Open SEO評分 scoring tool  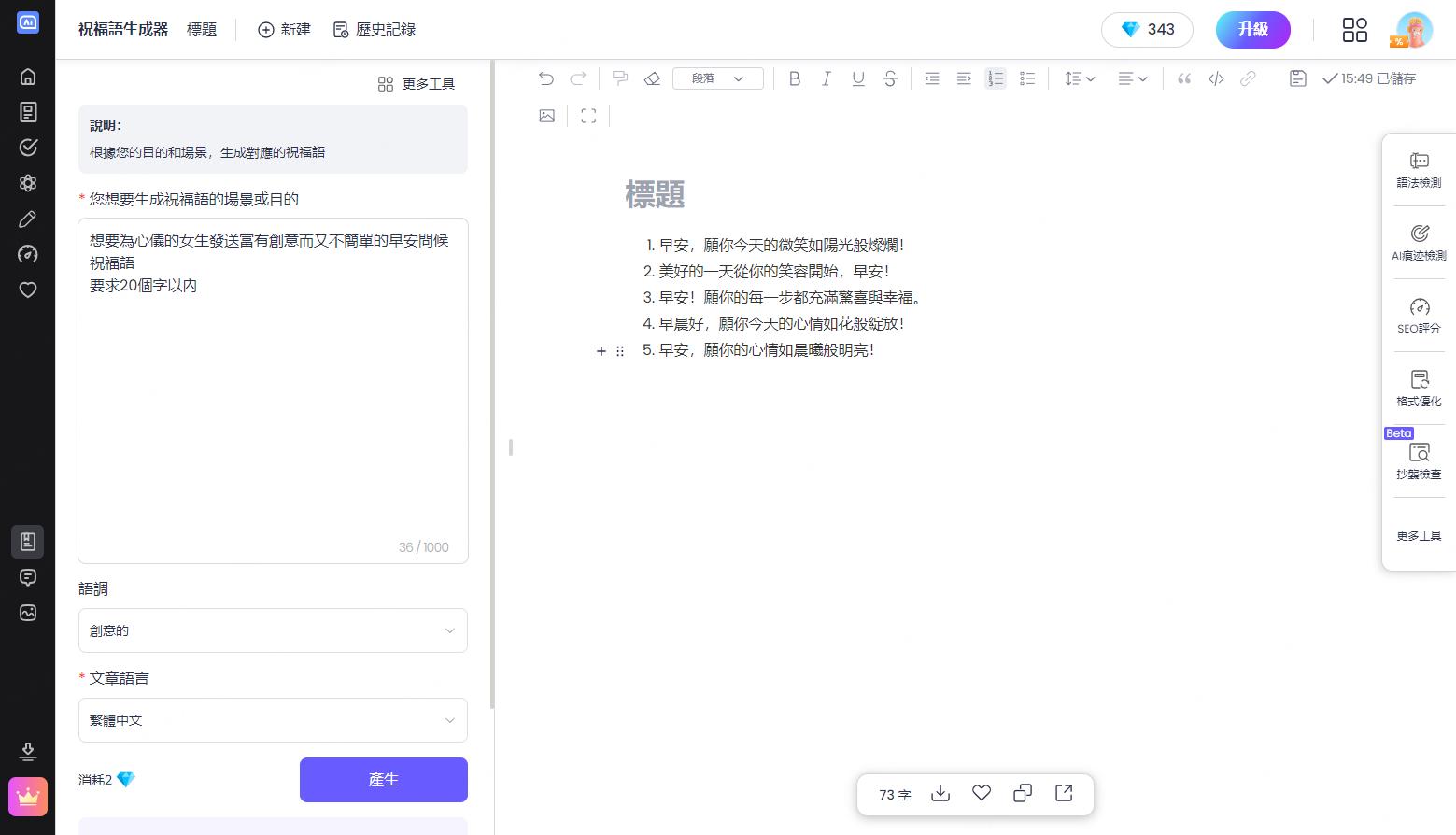(x=1419, y=316)
